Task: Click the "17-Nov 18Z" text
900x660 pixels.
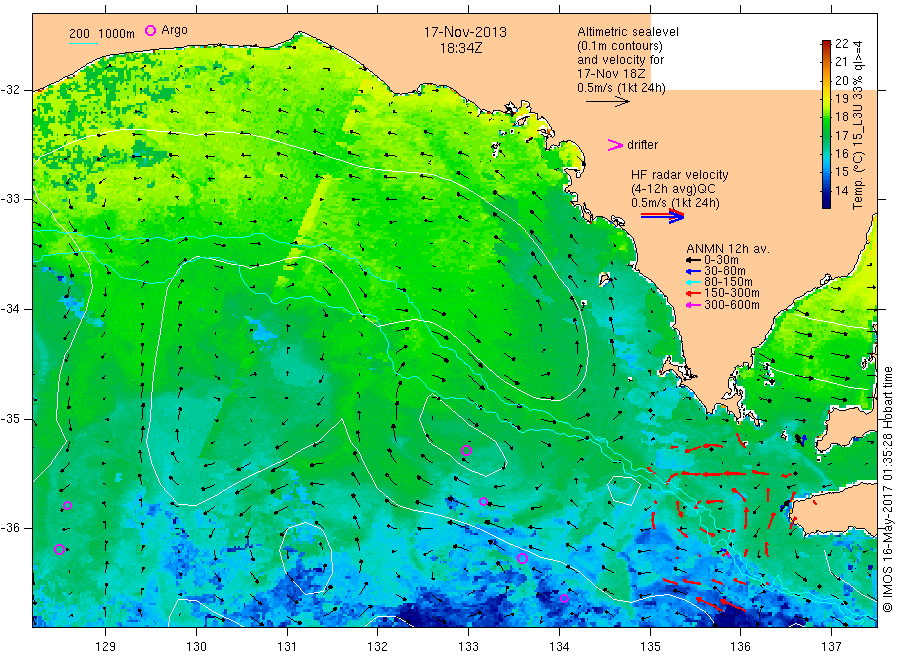Action: (611, 74)
